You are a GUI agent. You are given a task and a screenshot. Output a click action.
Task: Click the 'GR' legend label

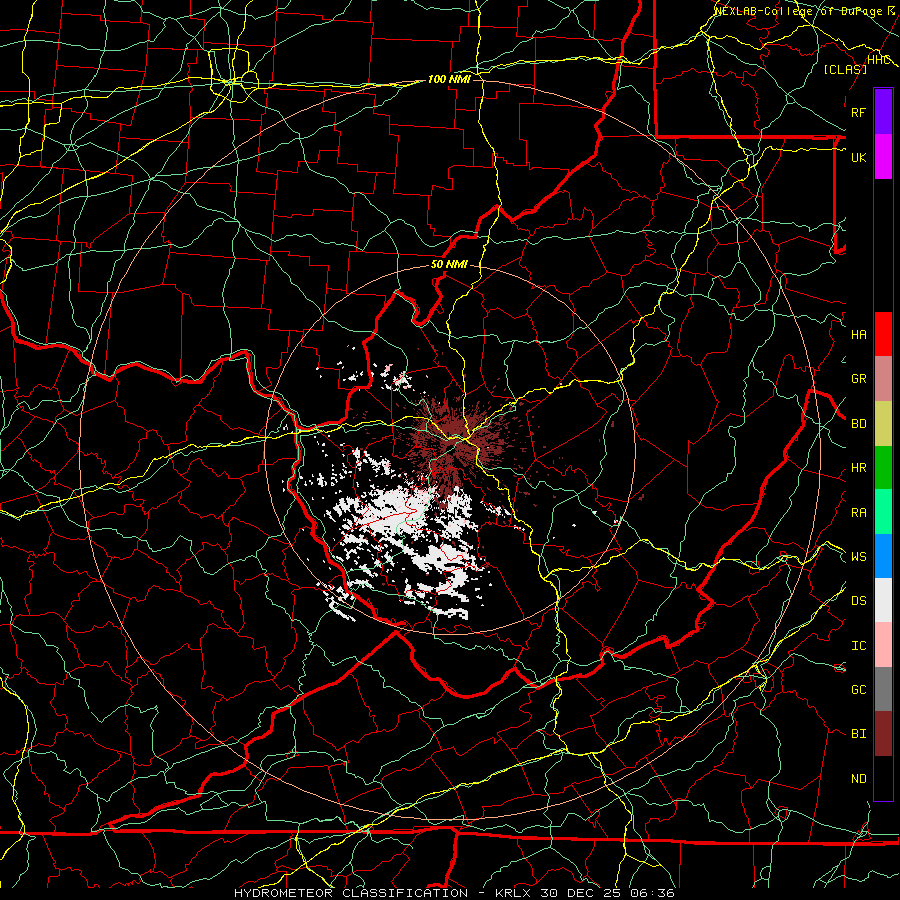[858, 379]
